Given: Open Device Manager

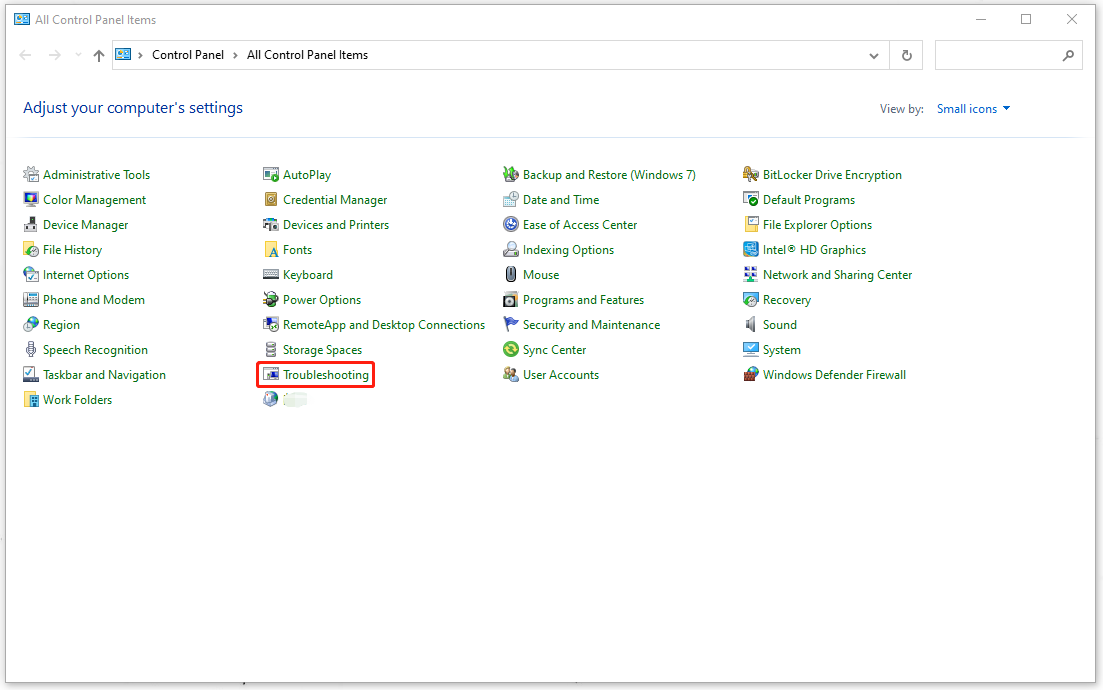Looking at the screenshot, I should click(85, 224).
